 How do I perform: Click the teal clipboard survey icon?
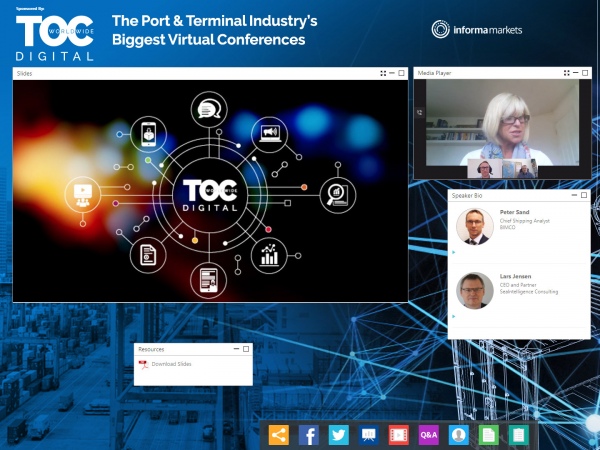pyautogui.click(x=518, y=435)
